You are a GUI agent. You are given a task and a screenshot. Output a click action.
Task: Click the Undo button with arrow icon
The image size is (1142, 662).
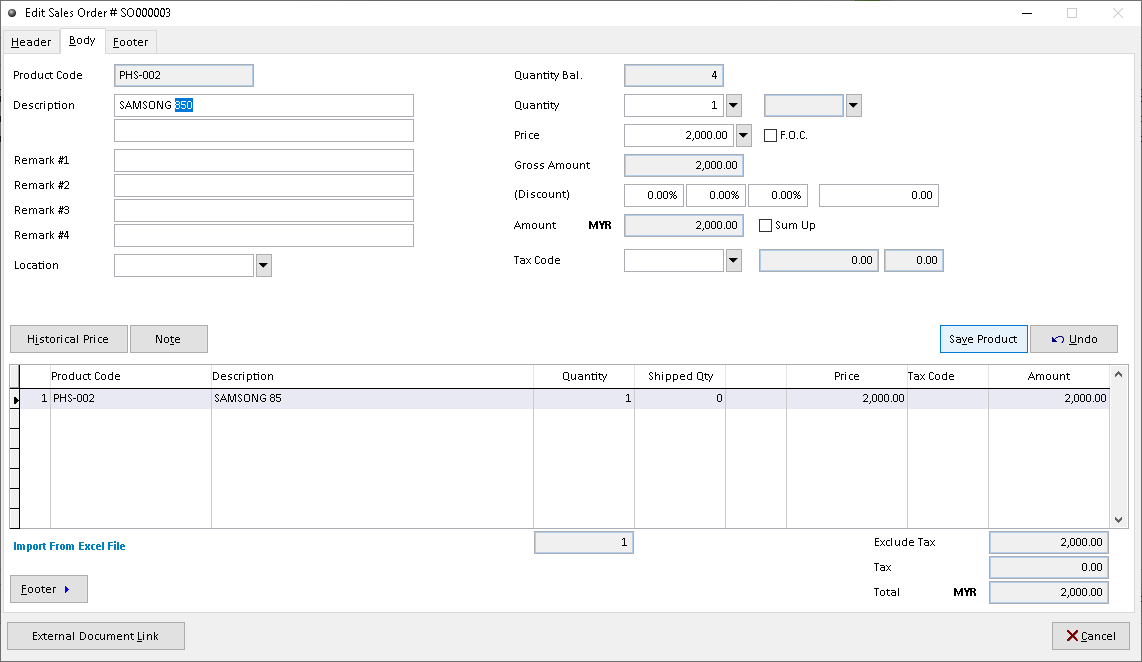[x=1073, y=339]
